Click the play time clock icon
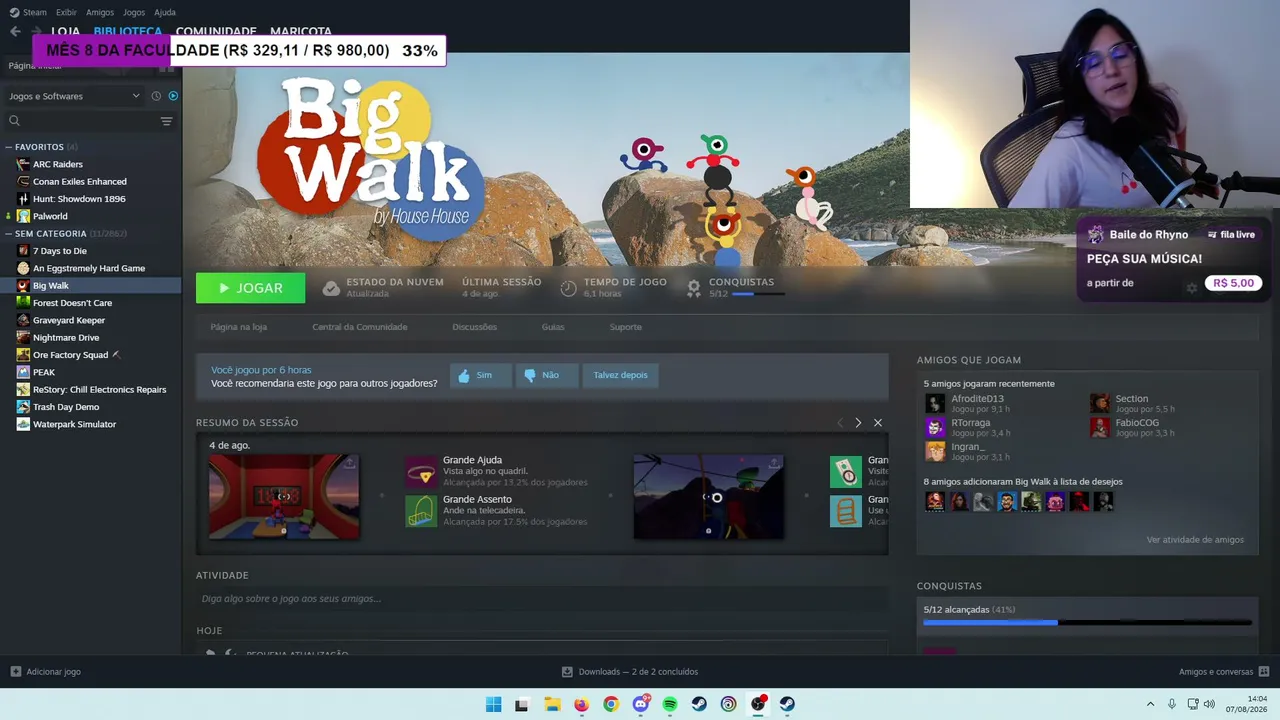This screenshot has width=1280, height=720. pos(568,288)
